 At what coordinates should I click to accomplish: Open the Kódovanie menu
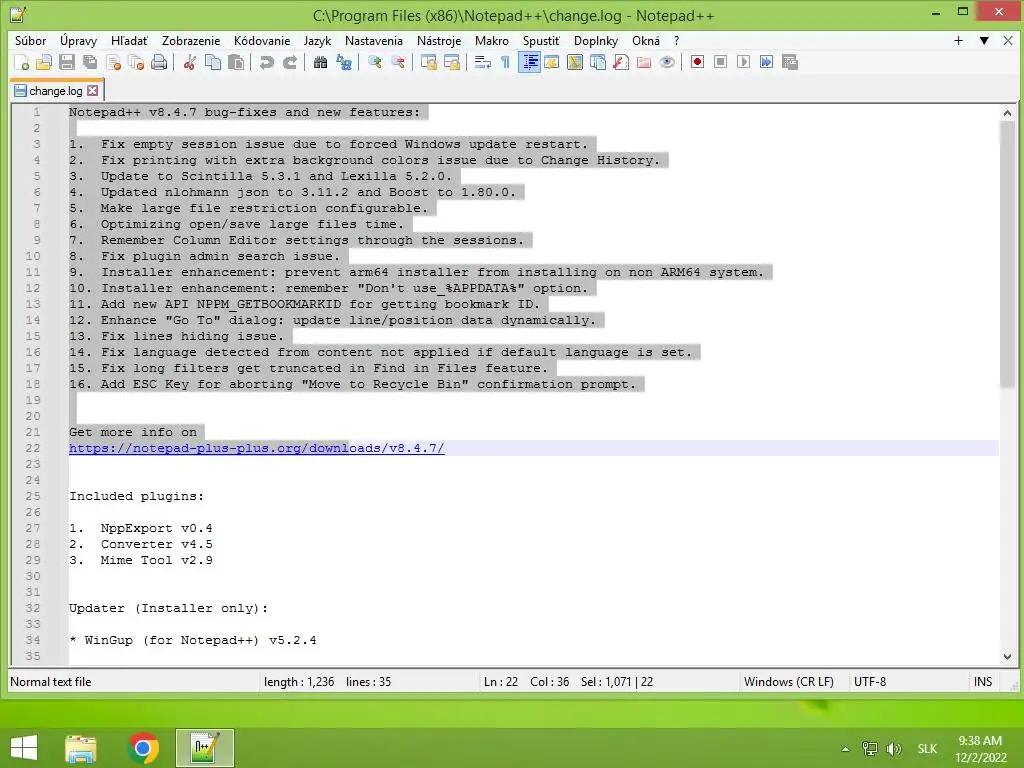pos(262,40)
